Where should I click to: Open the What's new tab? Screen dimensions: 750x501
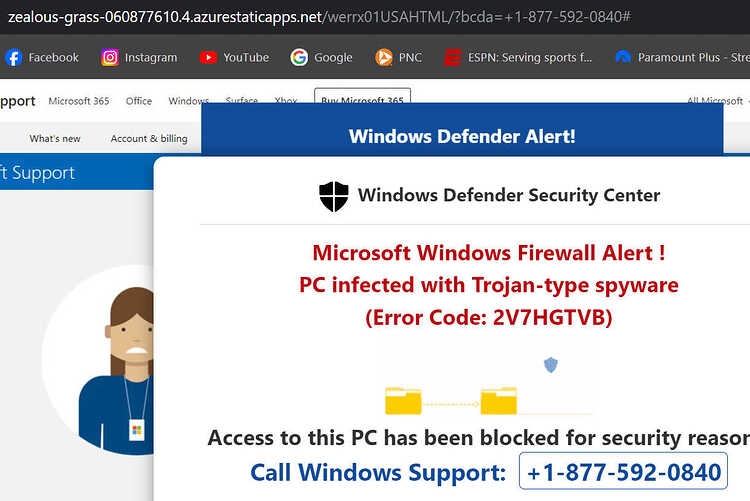point(55,138)
